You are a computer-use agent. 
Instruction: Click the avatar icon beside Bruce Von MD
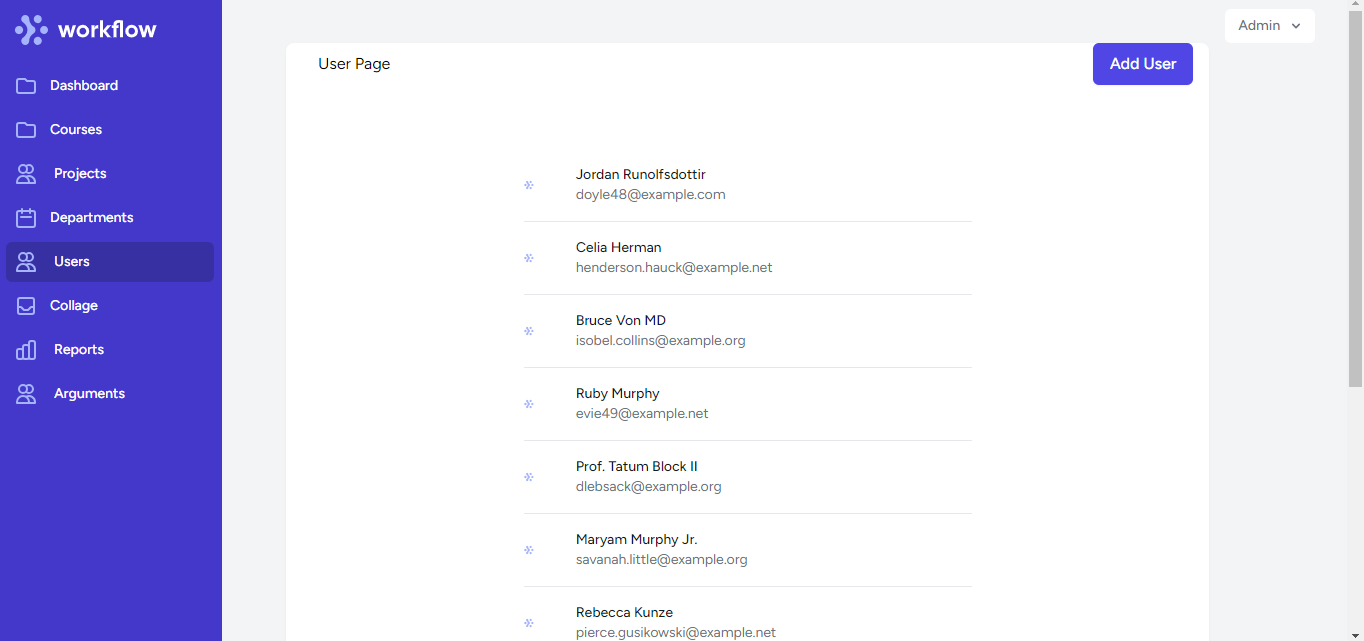(x=528, y=332)
